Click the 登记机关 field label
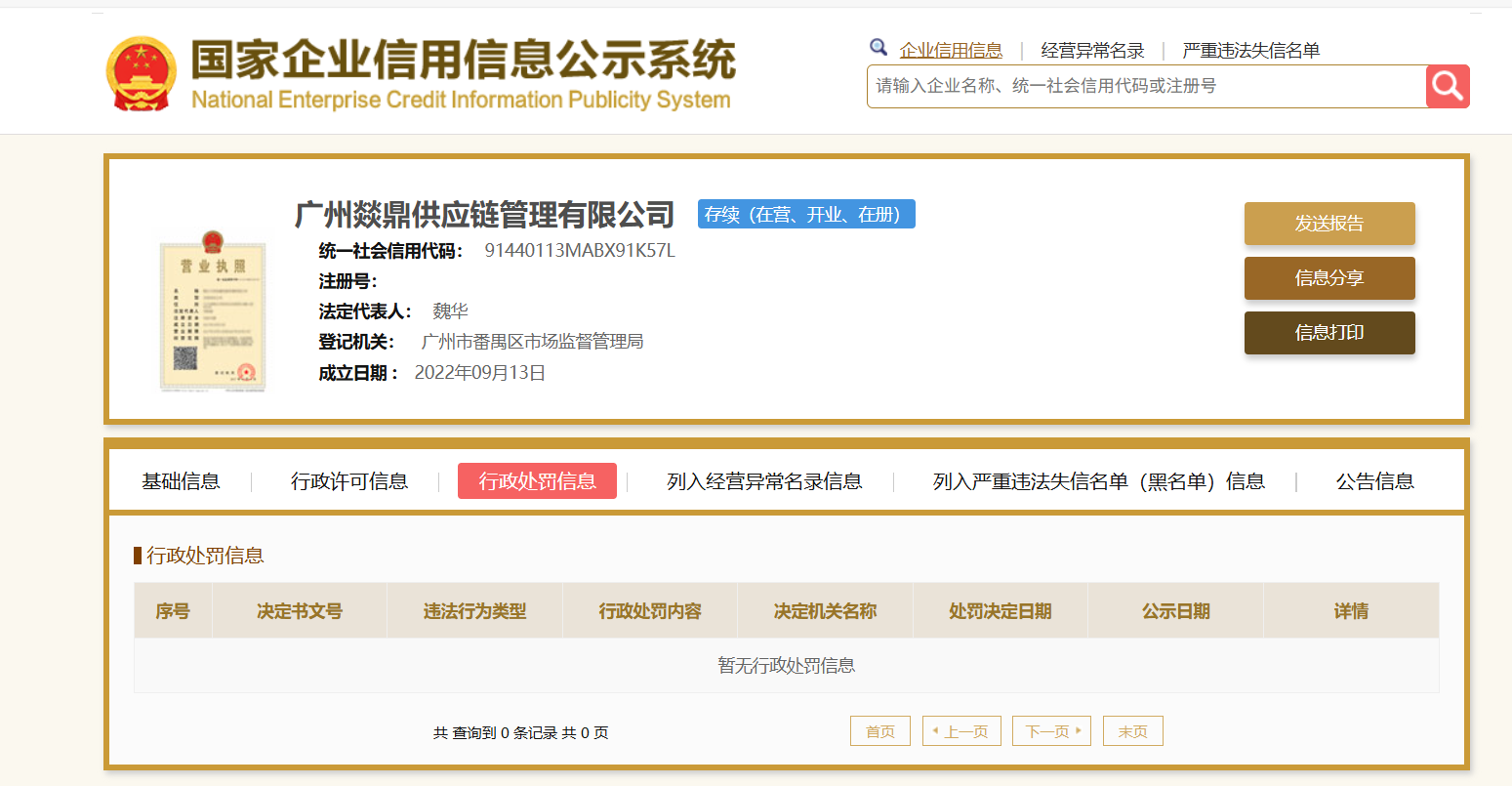1512x786 pixels. (356, 342)
